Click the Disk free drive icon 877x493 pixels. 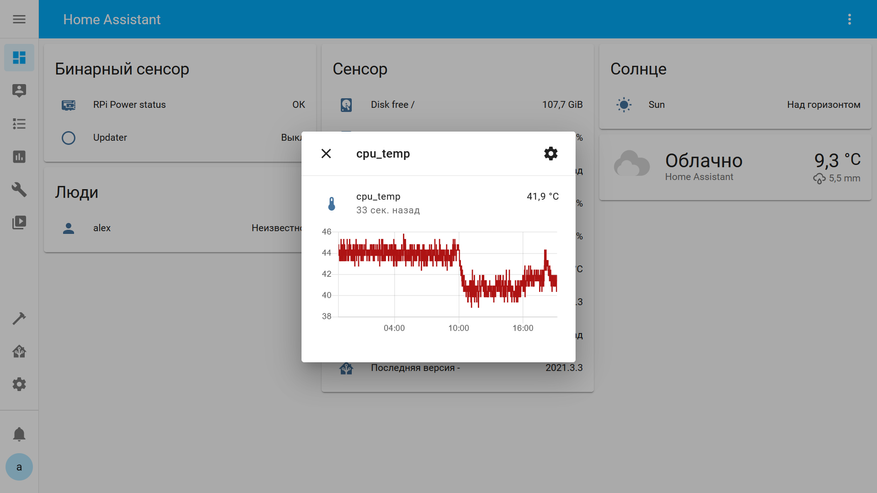point(346,105)
